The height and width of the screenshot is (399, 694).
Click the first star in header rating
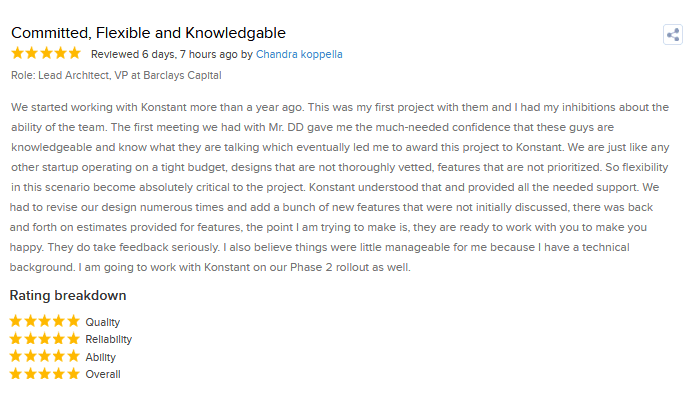tap(17, 53)
